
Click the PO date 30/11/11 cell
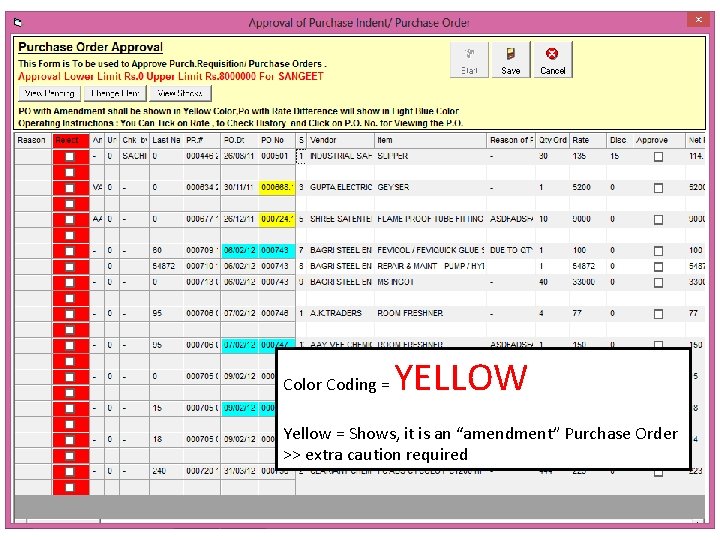(239, 187)
